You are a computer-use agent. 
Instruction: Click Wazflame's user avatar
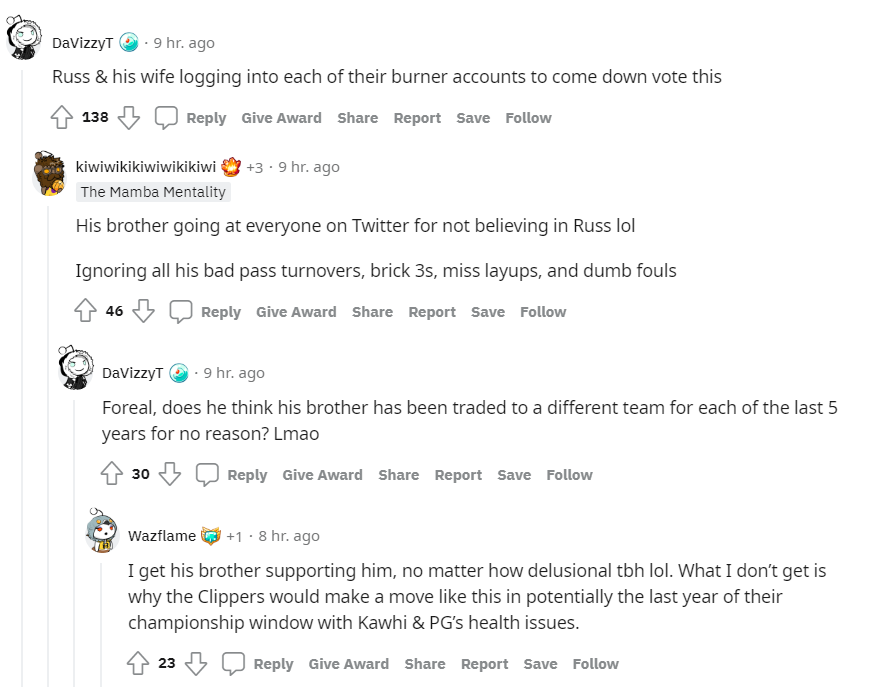pos(102,531)
